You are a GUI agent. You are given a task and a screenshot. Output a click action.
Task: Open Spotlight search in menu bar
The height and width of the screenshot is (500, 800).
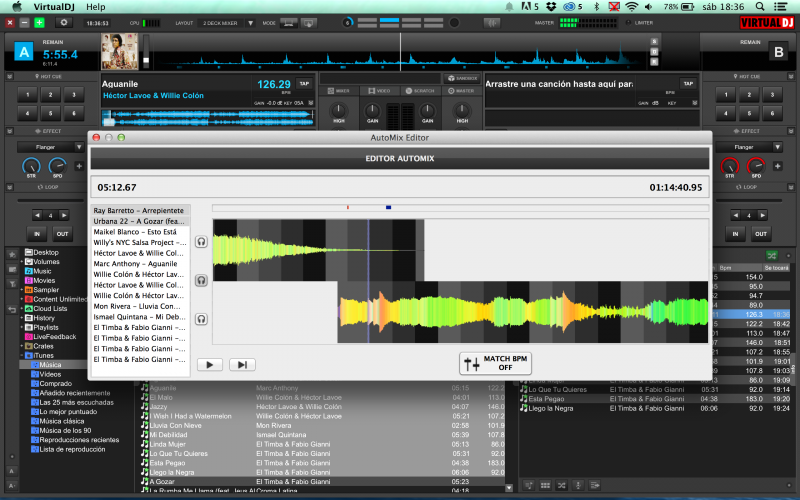tap(760, 7)
